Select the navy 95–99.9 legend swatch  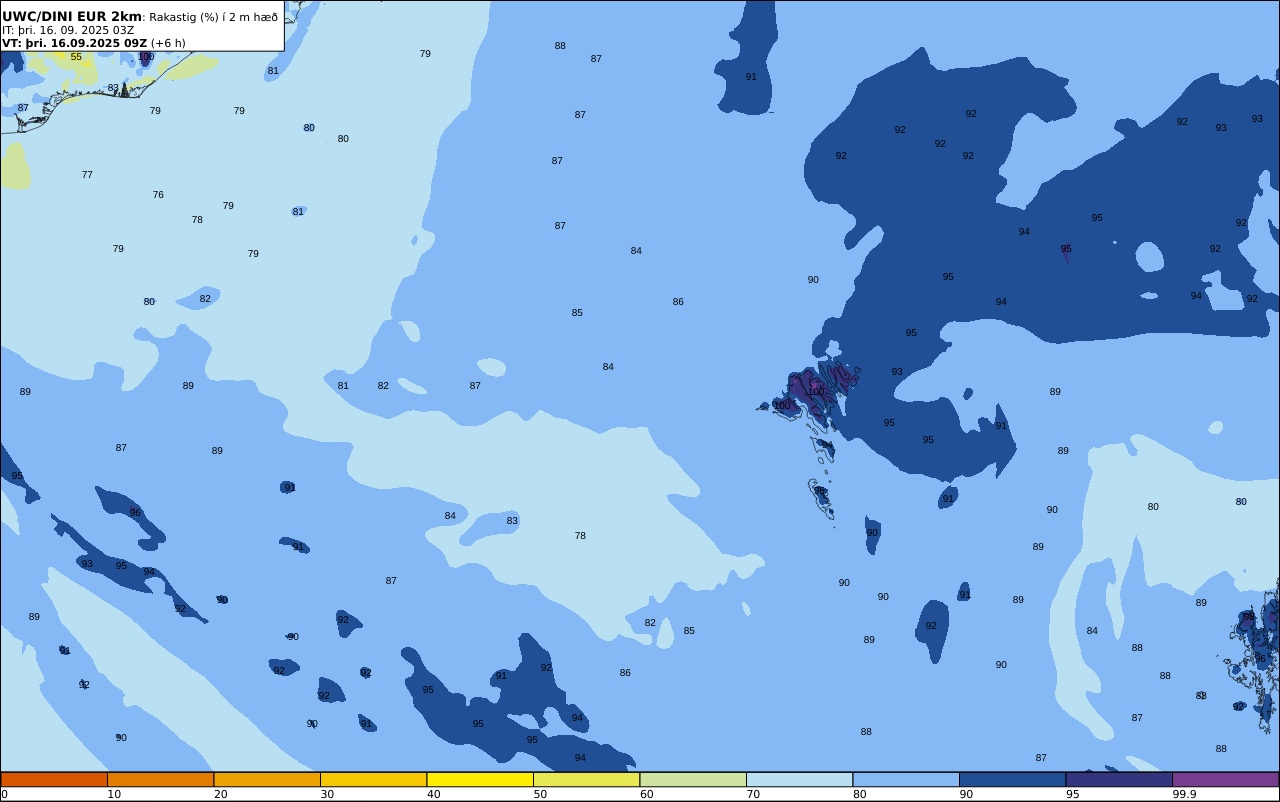(1119, 779)
